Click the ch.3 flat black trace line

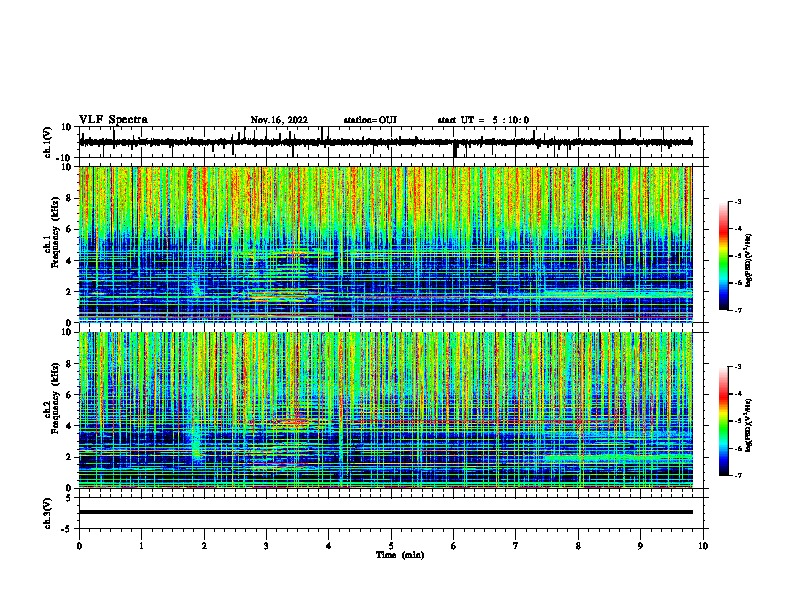(x=385, y=512)
